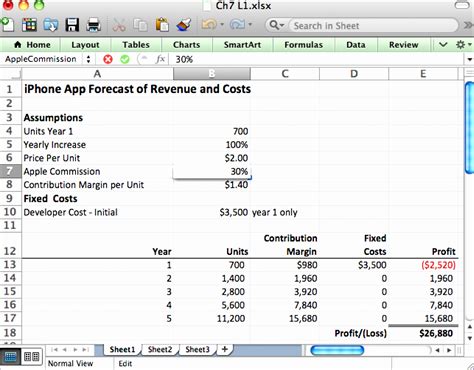
Task: Show more toolbar items double chevron
Action: 468,25
